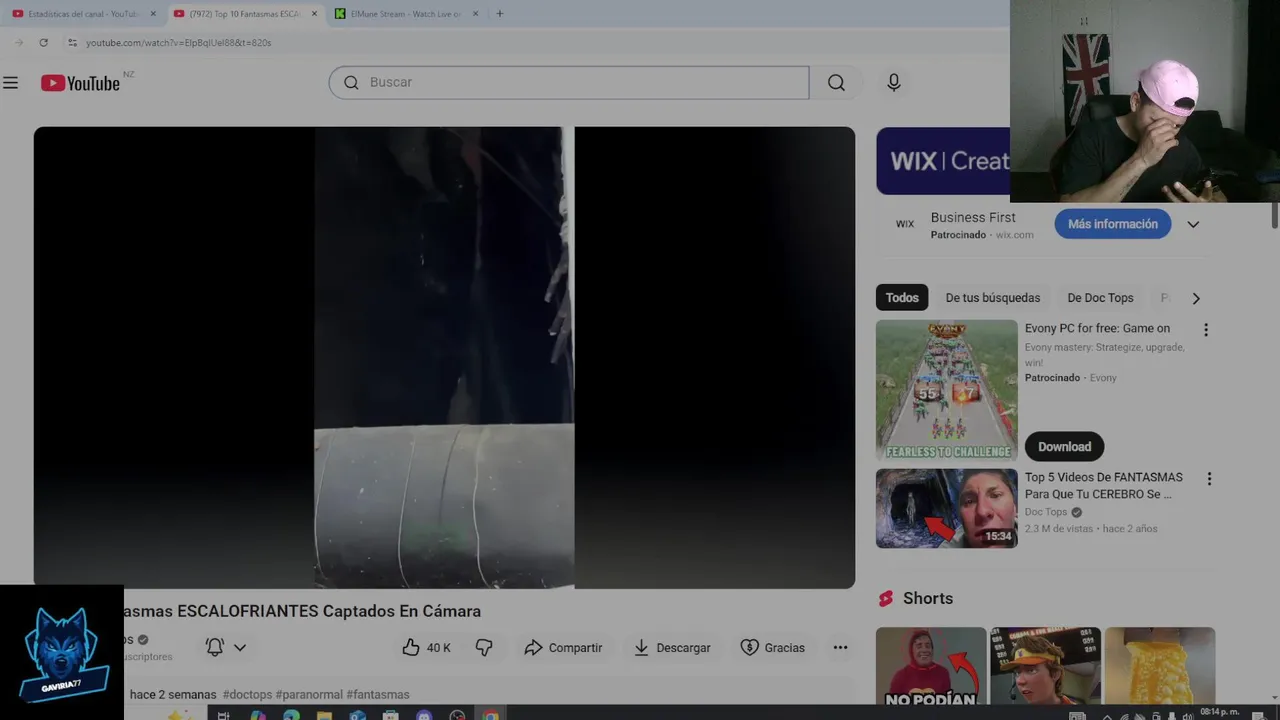Select the De tus búsquedas chip
1280x720 pixels.
click(x=993, y=298)
